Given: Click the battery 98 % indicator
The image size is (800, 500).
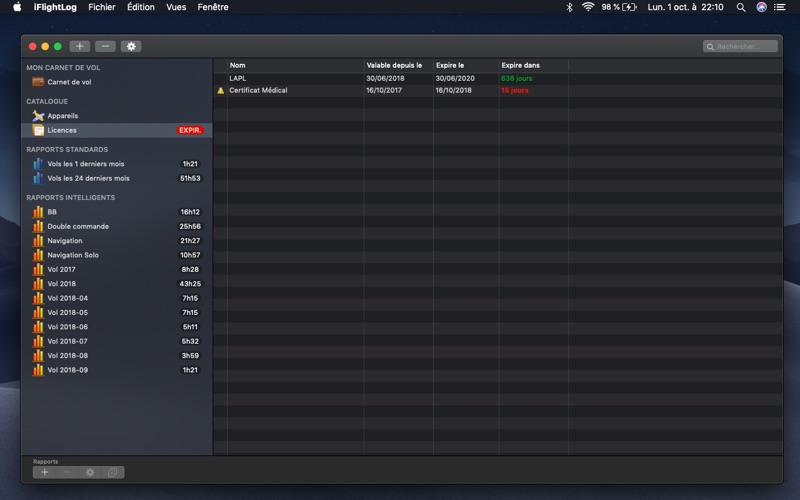Looking at the screenshot, I should pos(618,7).
